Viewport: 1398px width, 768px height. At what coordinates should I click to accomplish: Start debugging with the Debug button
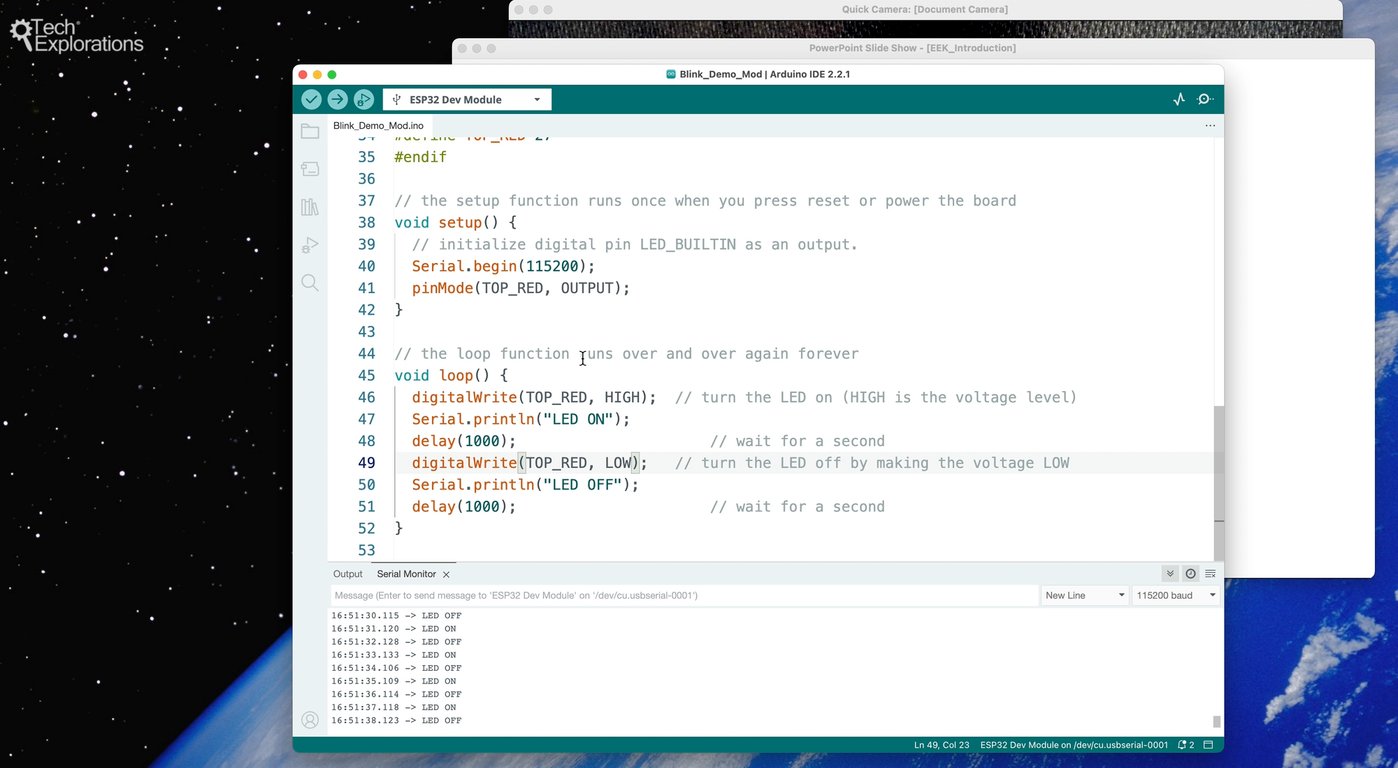pyautogui.click(x=363, y=99)
